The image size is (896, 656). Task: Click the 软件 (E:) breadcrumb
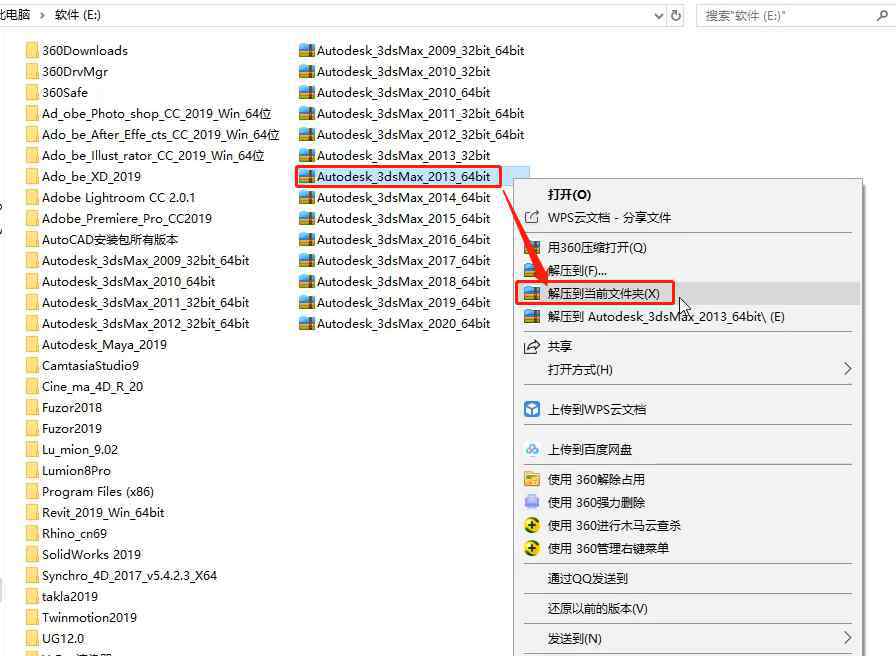[x=78, y=15]
